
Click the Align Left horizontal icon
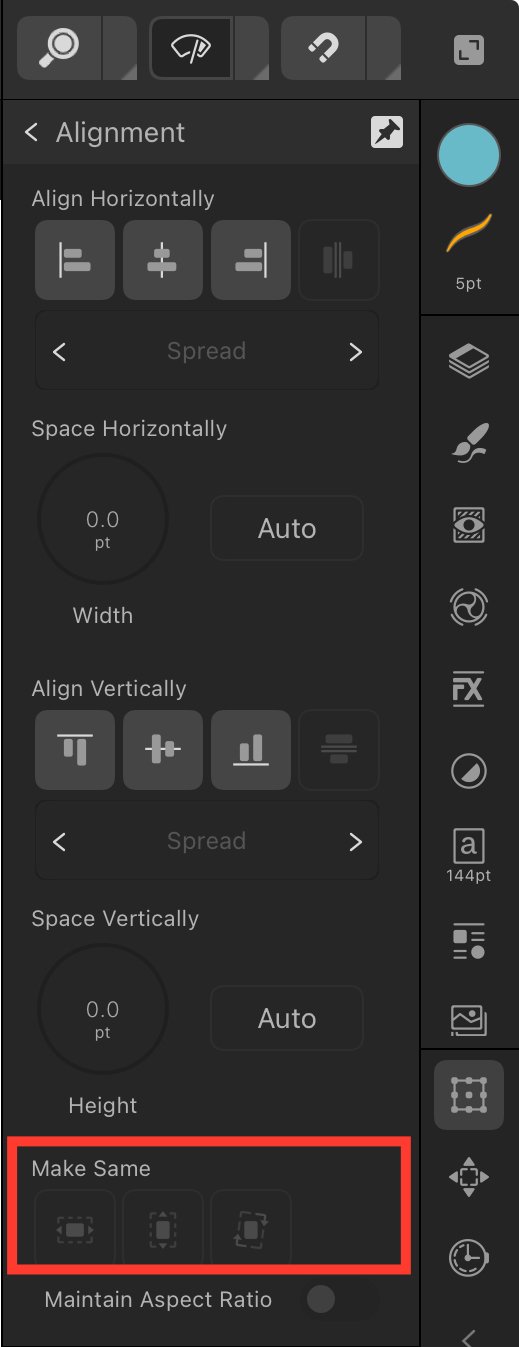click(x=75, y=260)
